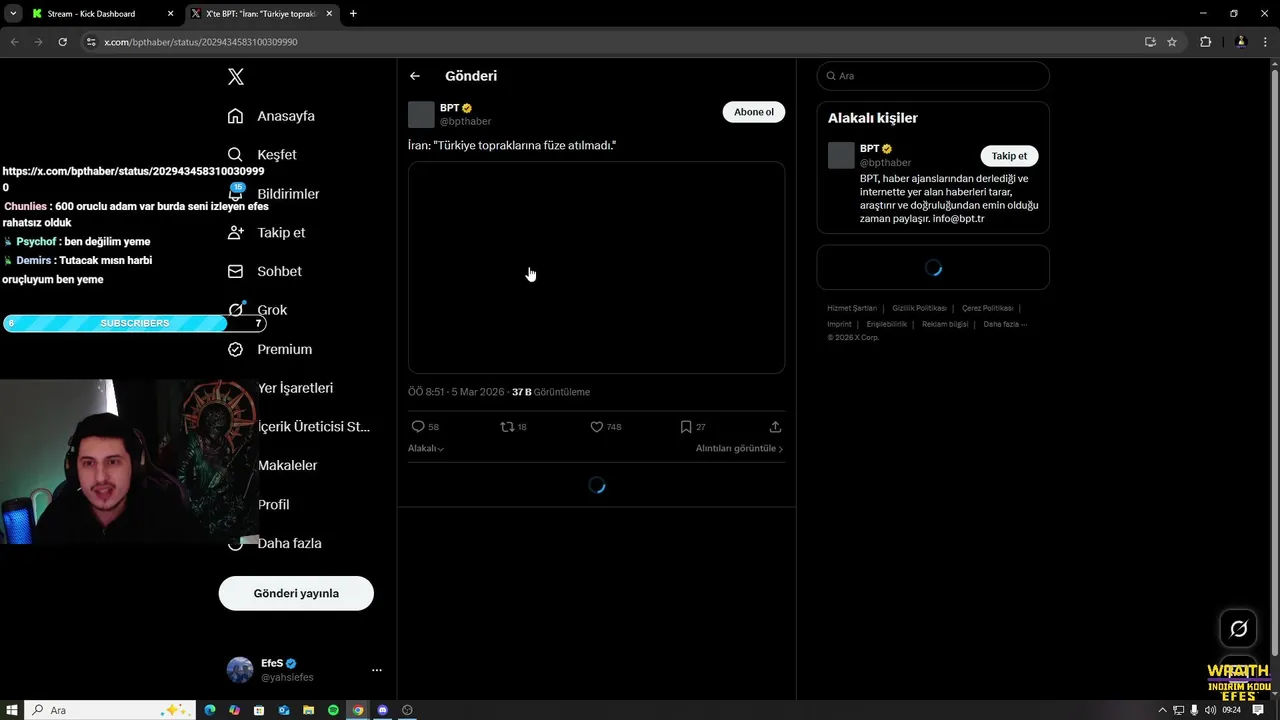Open Reklam bilgisi footer link
Viewport: 1280px width, 720px height.
point(945,324)
